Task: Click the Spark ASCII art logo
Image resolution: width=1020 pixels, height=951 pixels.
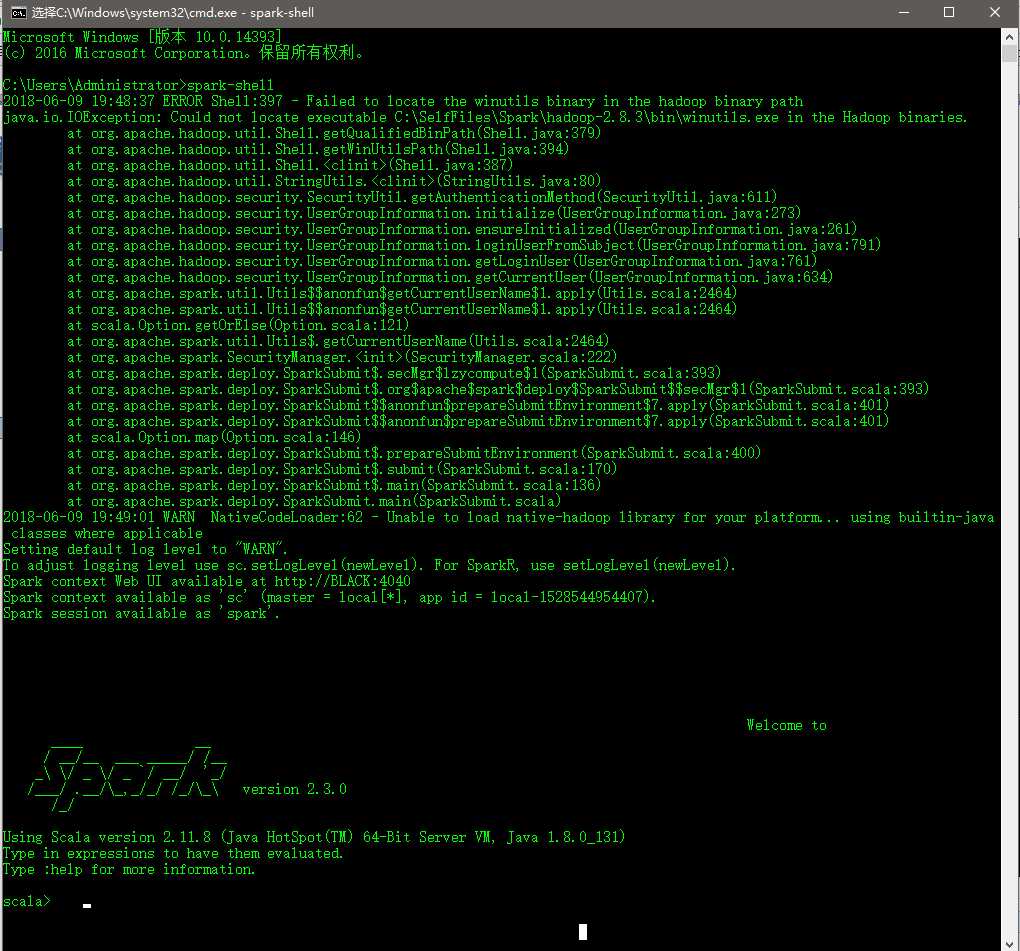Action: pyautogui.click(x=128, y=779)
